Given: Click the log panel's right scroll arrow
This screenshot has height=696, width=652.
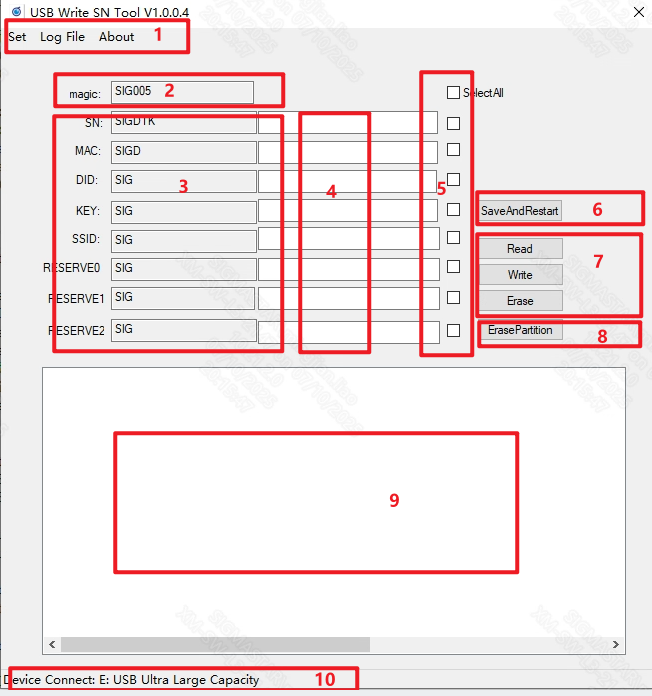Looking at the screenshot, I should (616, 645).
